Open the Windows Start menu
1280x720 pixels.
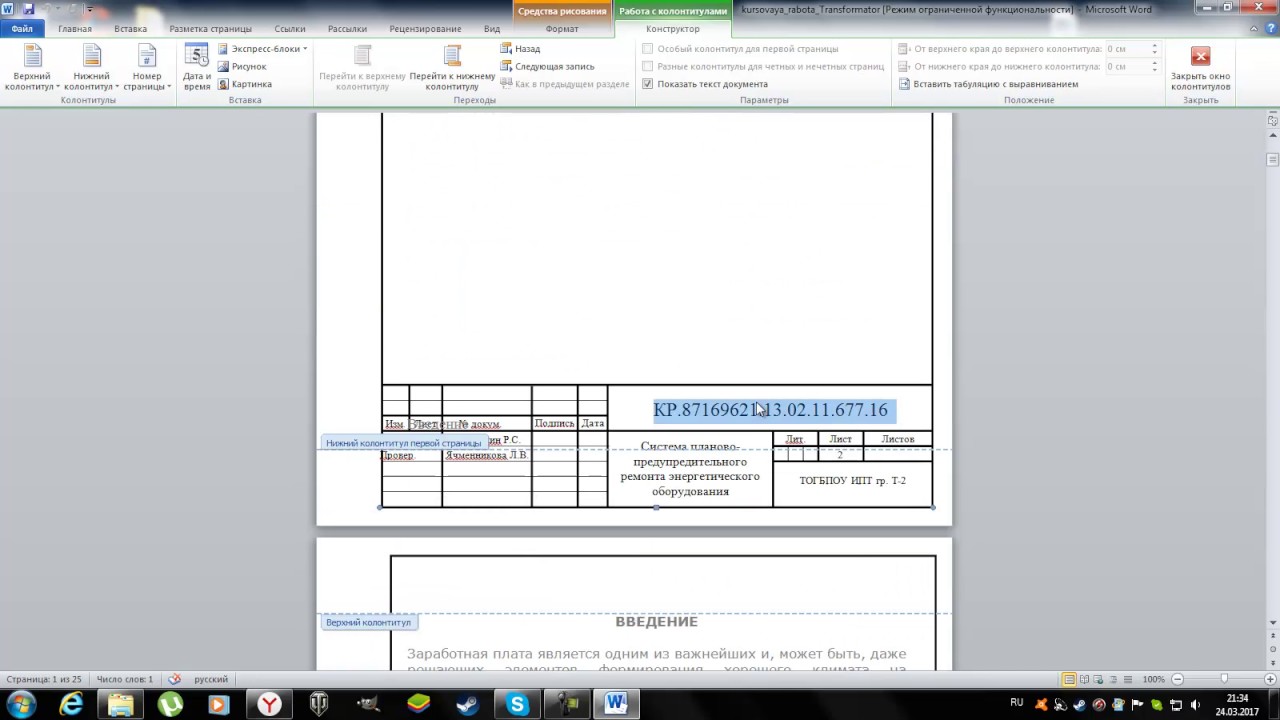point(21,705)
